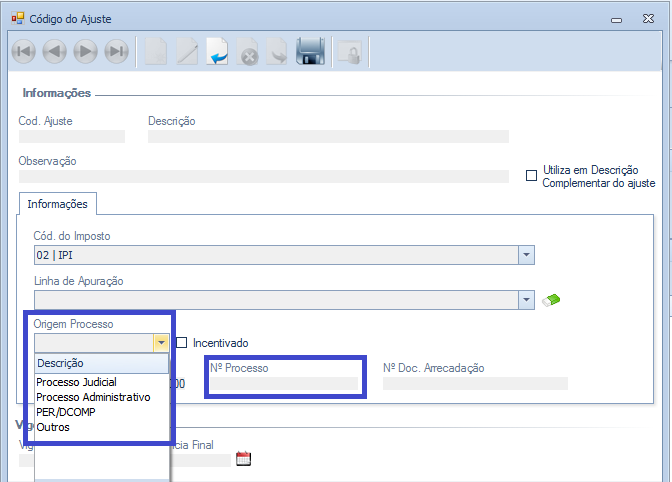Open the calendar picker for Vigência Final
This screenshot has width=672, height=482.
[x=243, y=458]
